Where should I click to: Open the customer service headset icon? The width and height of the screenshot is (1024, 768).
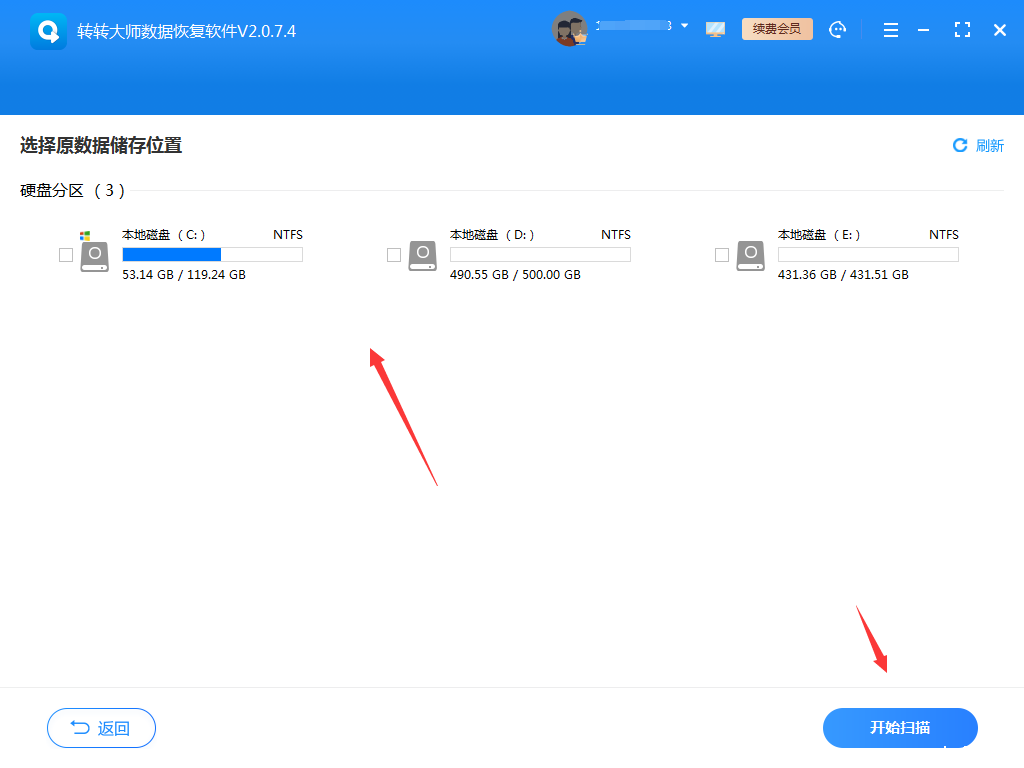click(x=837, y=30)
